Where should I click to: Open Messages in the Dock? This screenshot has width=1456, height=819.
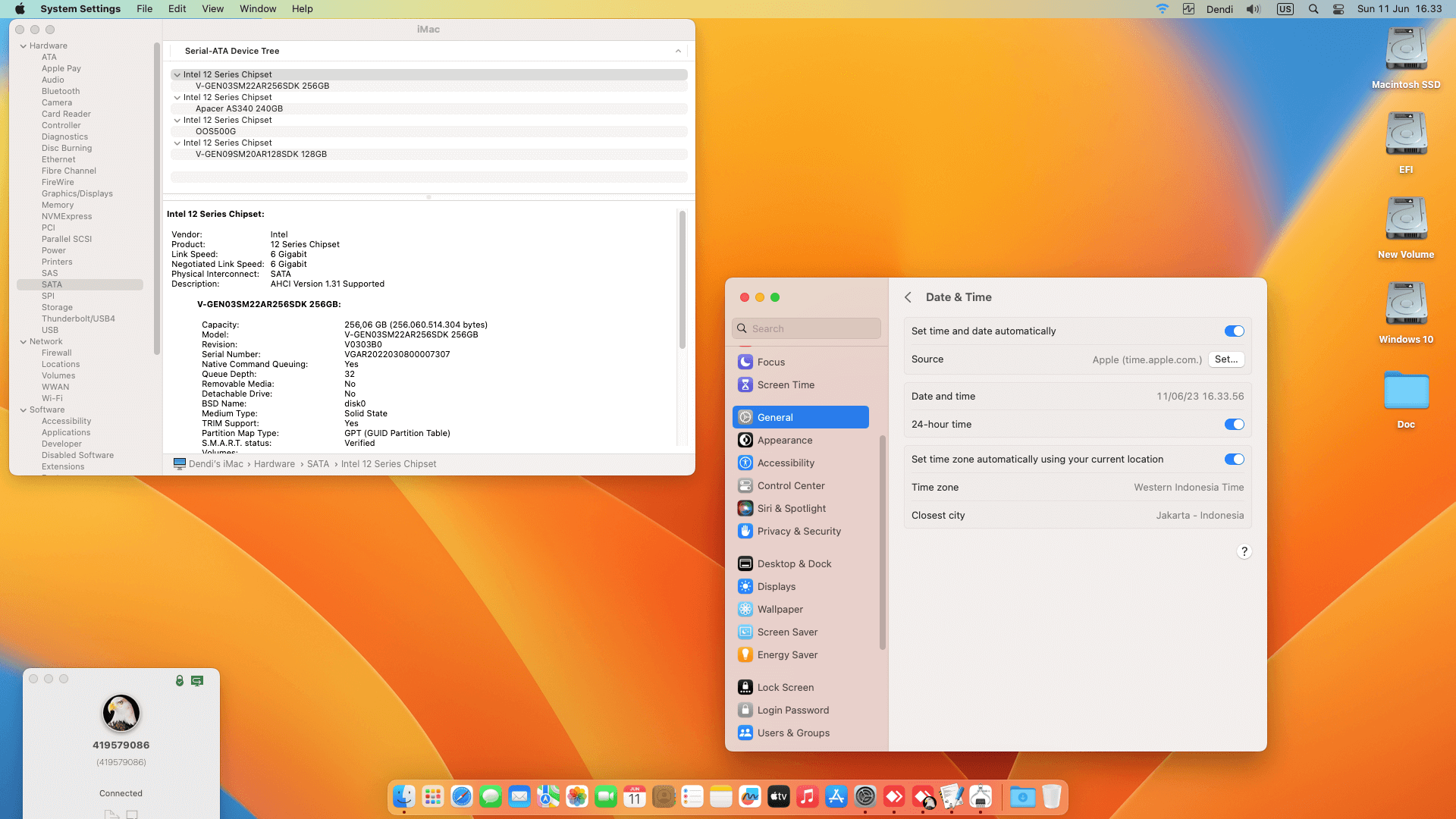point(491,797)
